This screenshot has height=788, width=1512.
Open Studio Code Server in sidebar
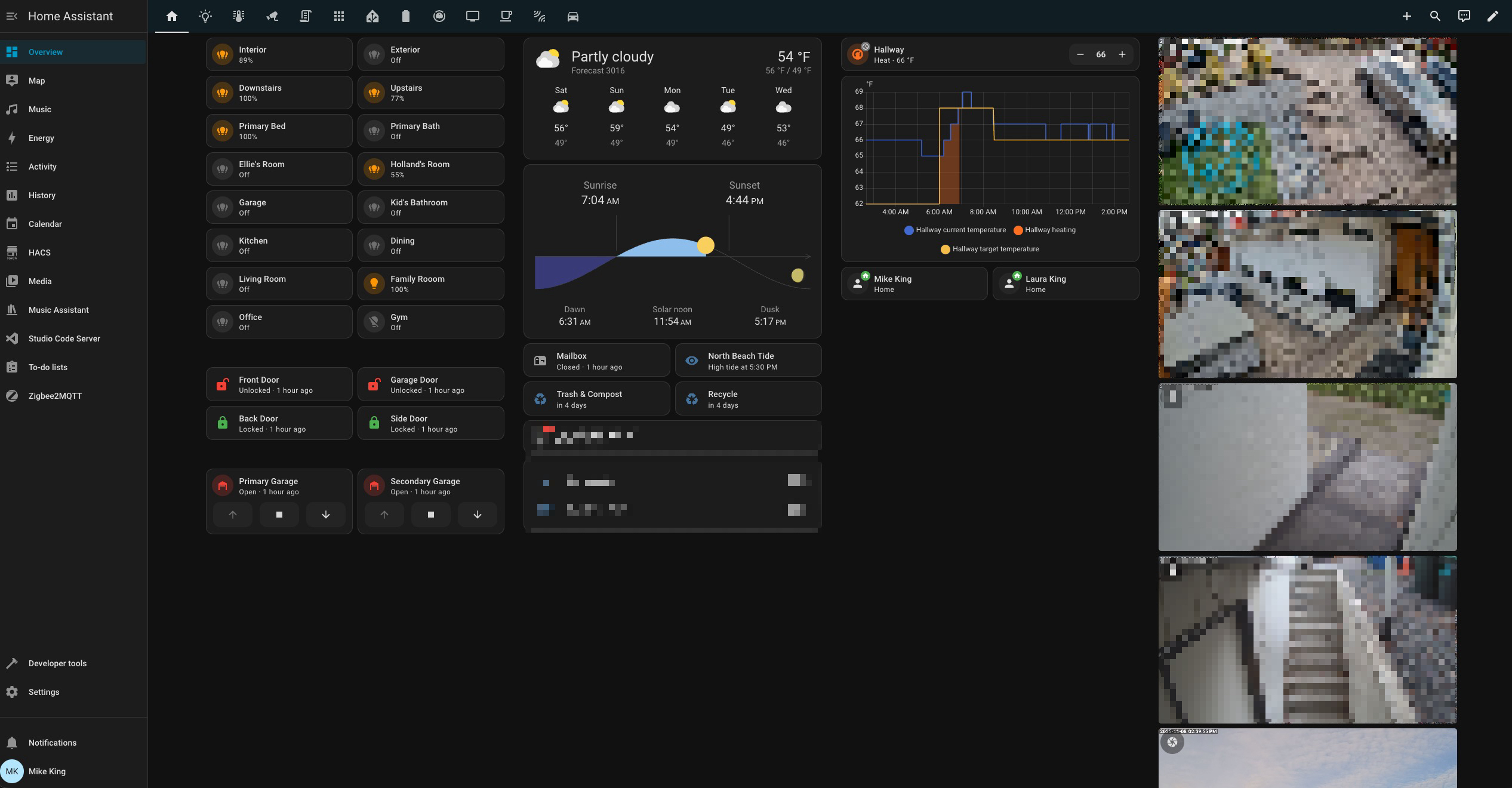click(73, 338)
